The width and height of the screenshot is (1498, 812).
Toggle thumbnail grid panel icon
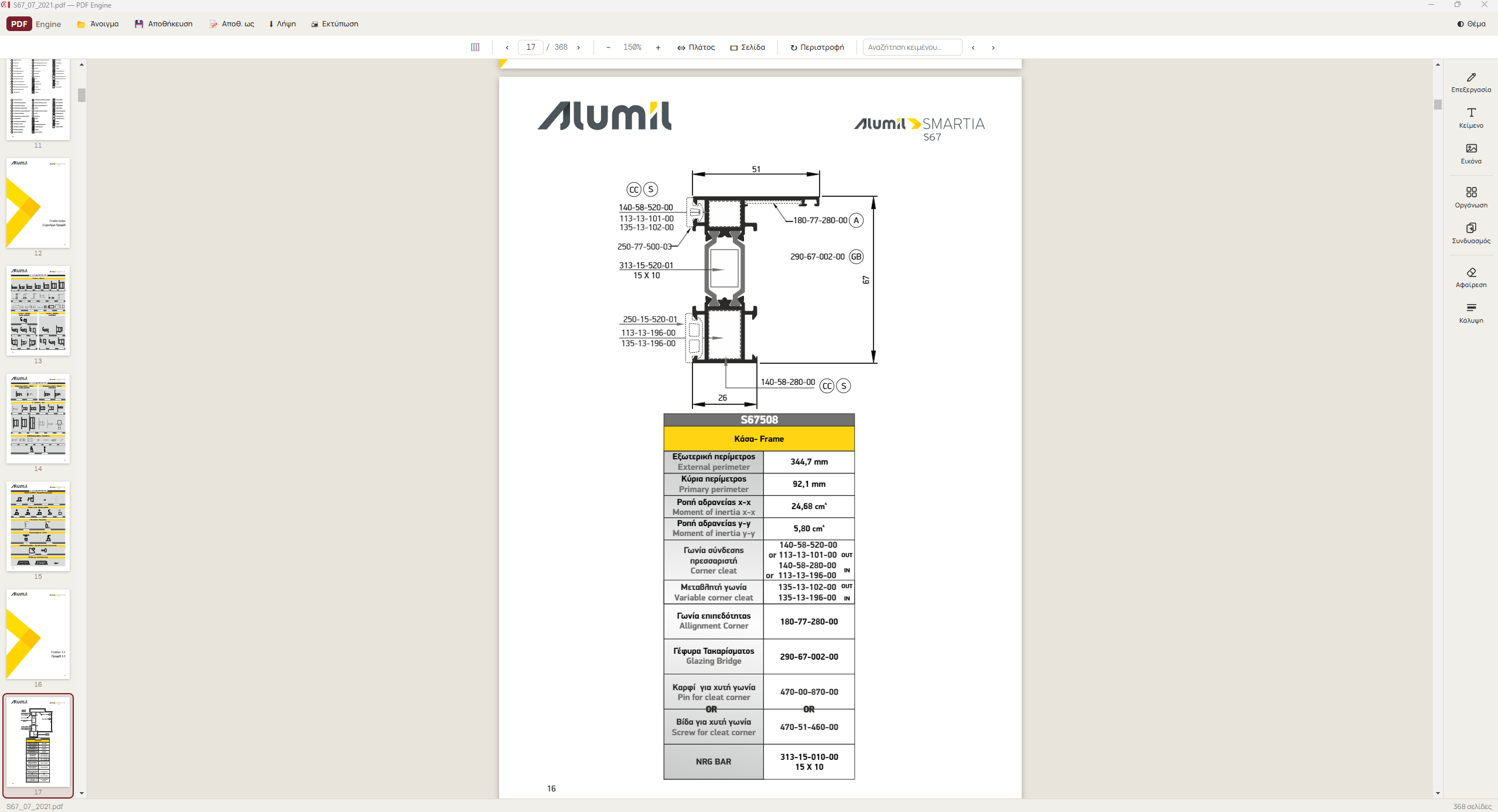coord(475,47)
